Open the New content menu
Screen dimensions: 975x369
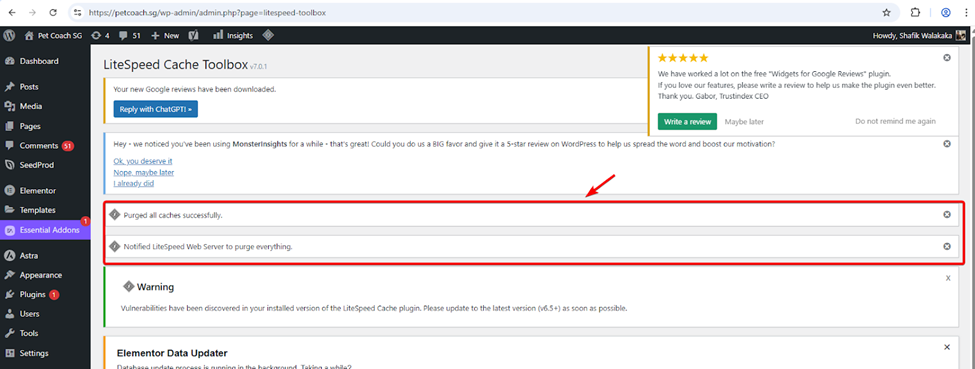[165, 35]
